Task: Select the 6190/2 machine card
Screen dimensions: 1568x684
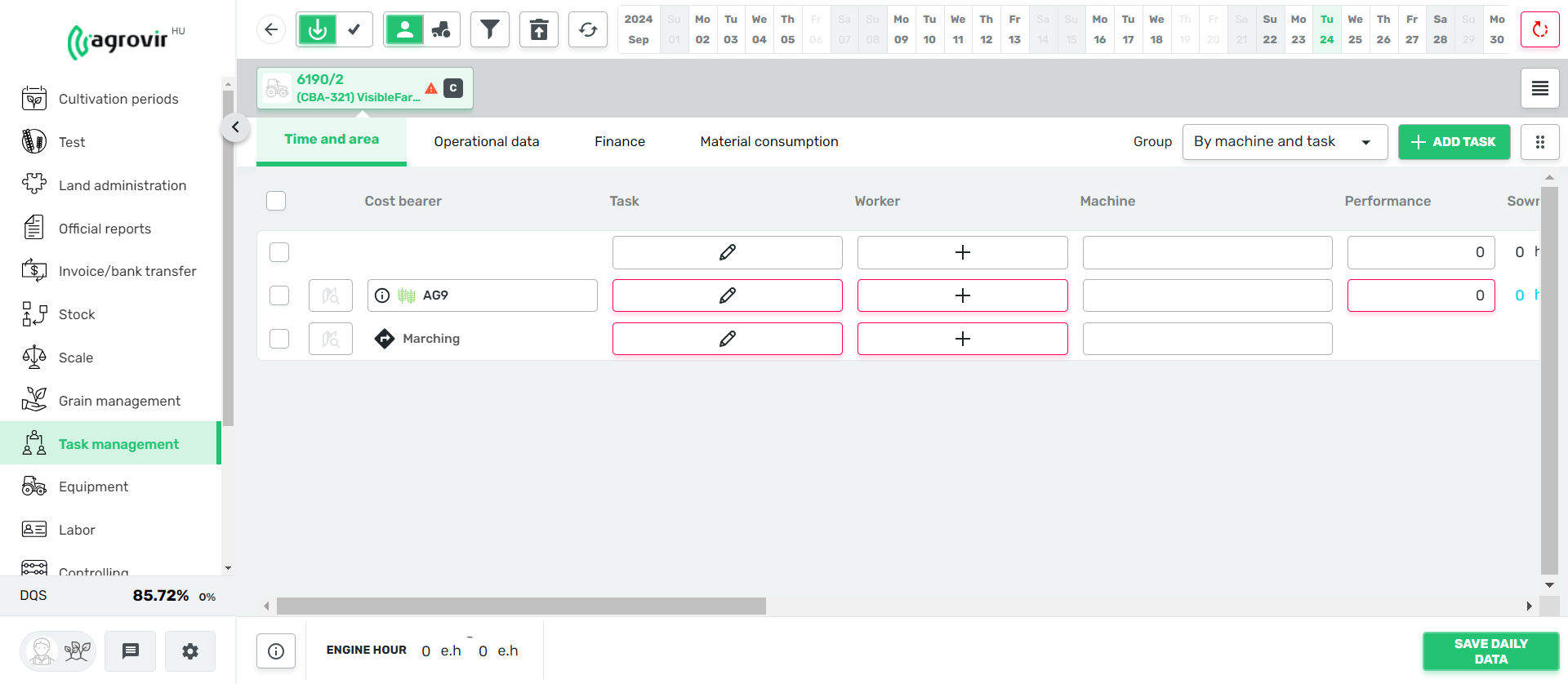Action: click(365, 88)
